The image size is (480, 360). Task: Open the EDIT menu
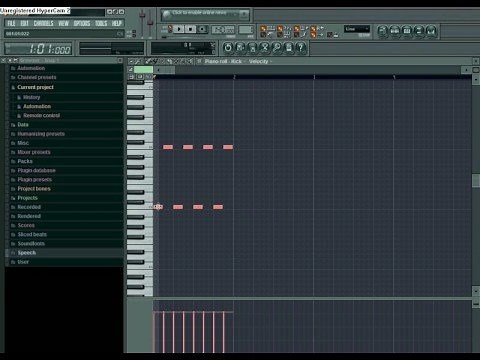pyautogui.click(x=24, y=23)
